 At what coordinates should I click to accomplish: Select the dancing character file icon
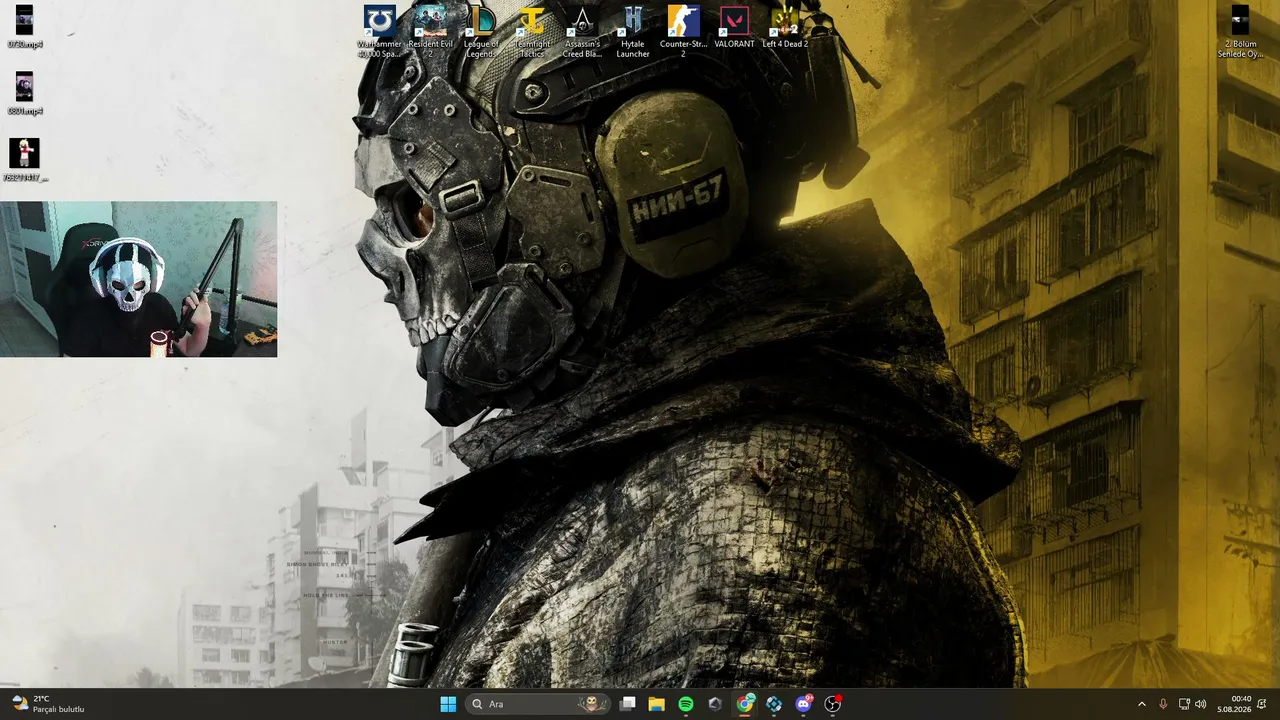24,160
